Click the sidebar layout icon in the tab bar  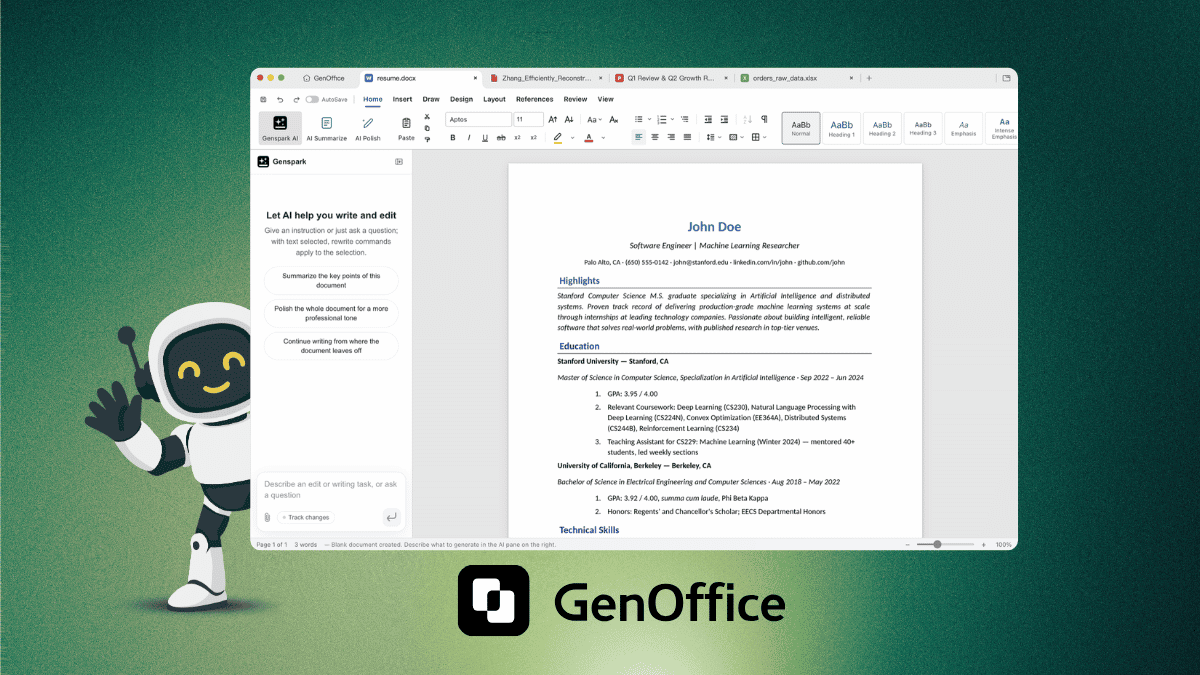pos(1005,78)
